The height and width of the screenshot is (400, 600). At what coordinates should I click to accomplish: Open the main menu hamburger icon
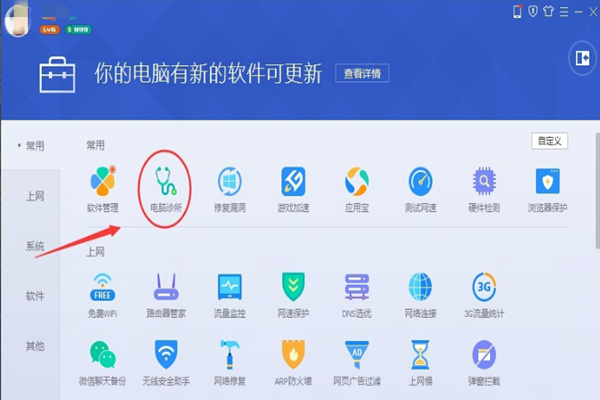click(564, 12)
